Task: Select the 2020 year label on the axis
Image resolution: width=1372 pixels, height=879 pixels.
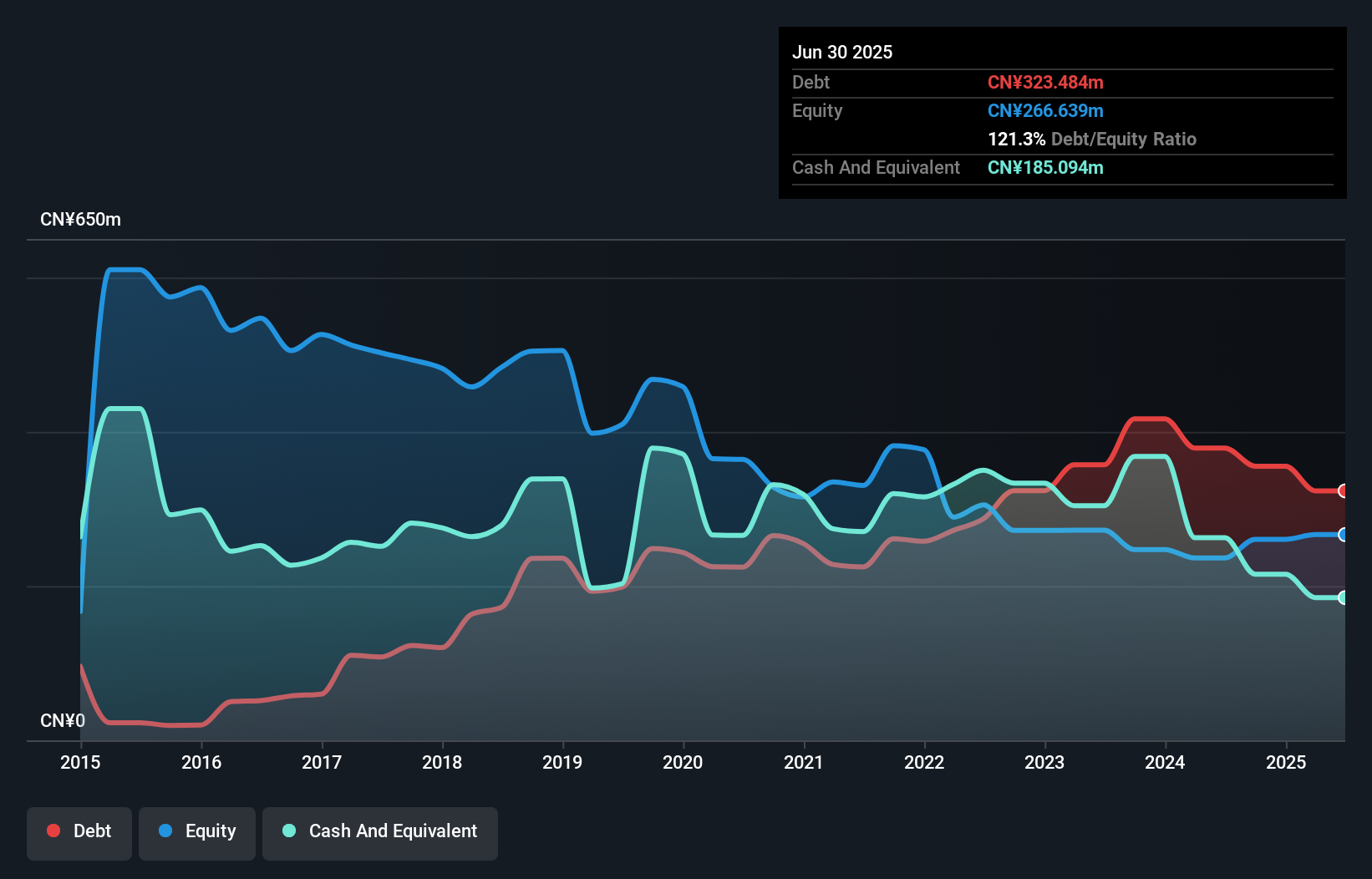Action: [683, 762]
